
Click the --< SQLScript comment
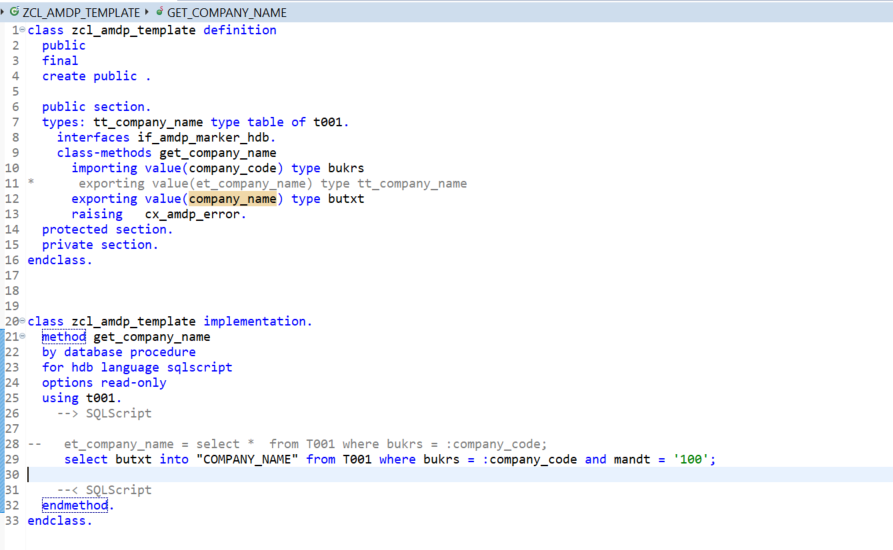104,490
